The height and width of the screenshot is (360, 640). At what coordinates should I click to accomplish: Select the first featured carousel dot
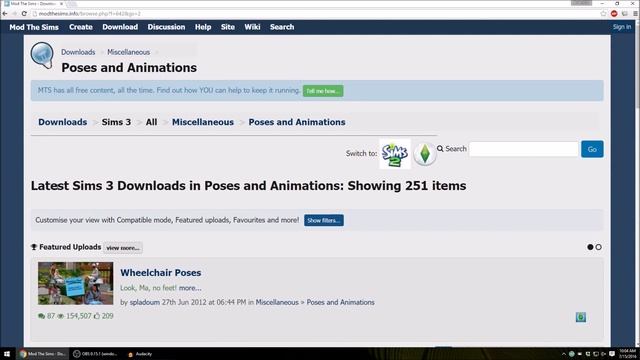coord(590,247)
